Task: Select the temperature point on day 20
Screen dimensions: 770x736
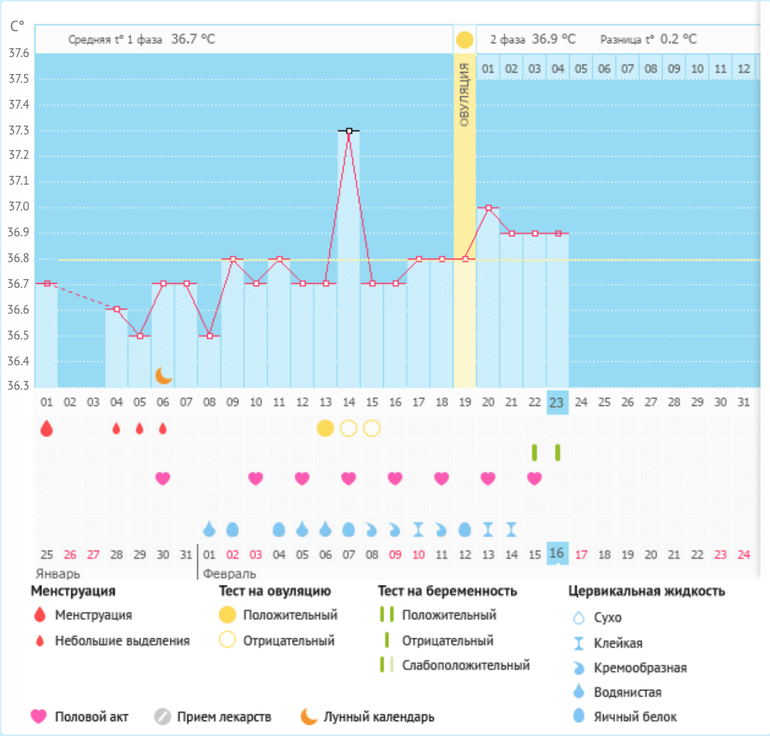Action: pyautogui.click(x=488, y=208)
